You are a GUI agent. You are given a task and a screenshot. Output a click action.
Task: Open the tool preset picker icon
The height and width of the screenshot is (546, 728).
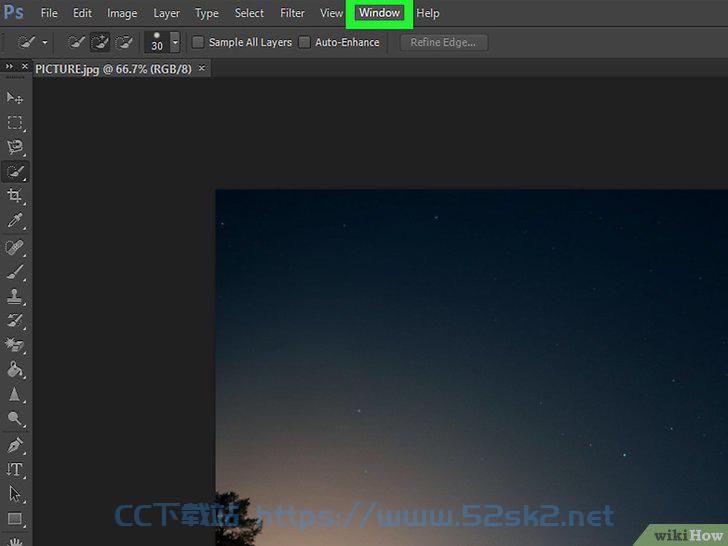tap(26, 42)
